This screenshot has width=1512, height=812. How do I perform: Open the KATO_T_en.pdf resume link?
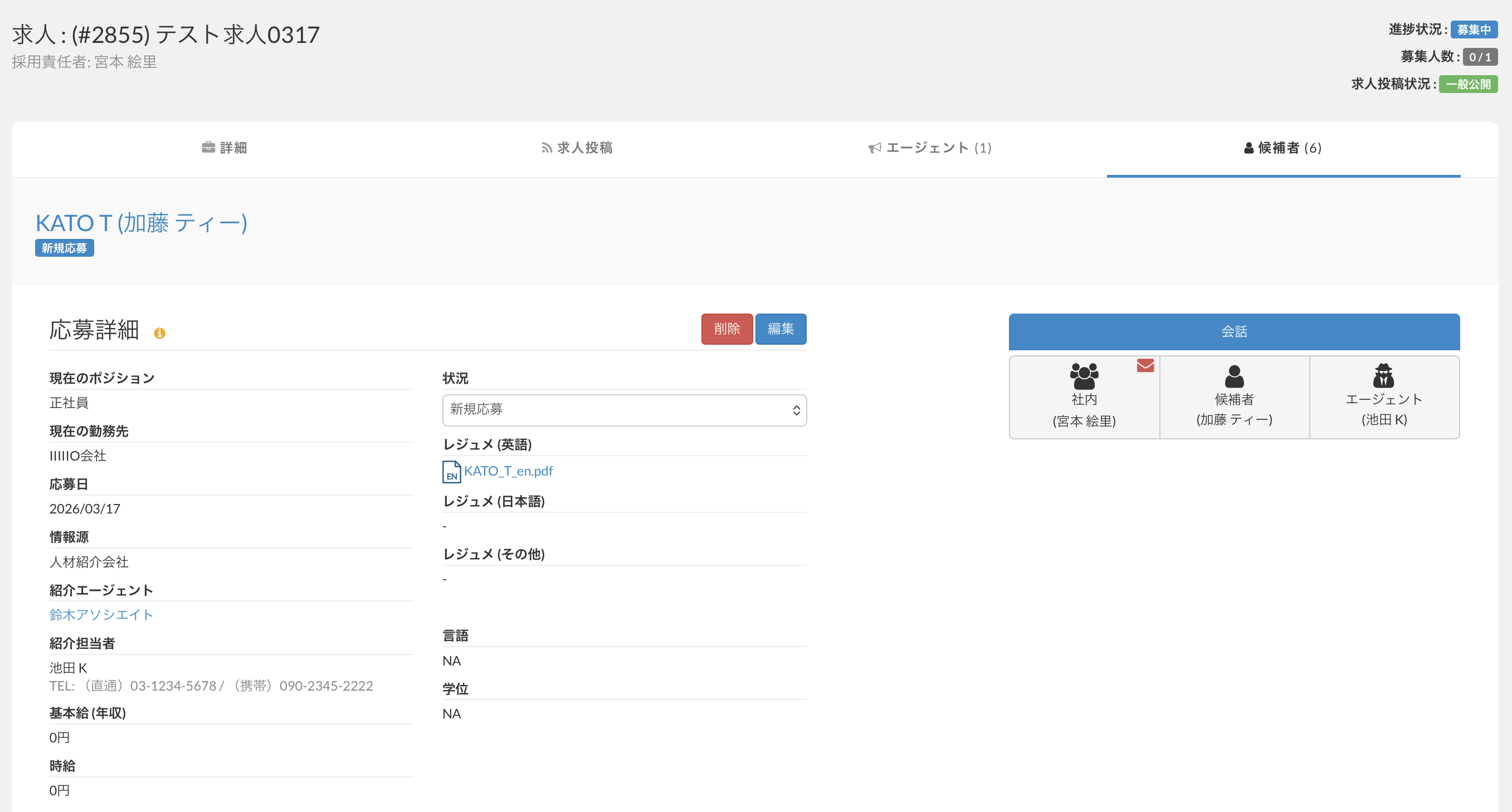pyautogui.click(x=508, y=471)
